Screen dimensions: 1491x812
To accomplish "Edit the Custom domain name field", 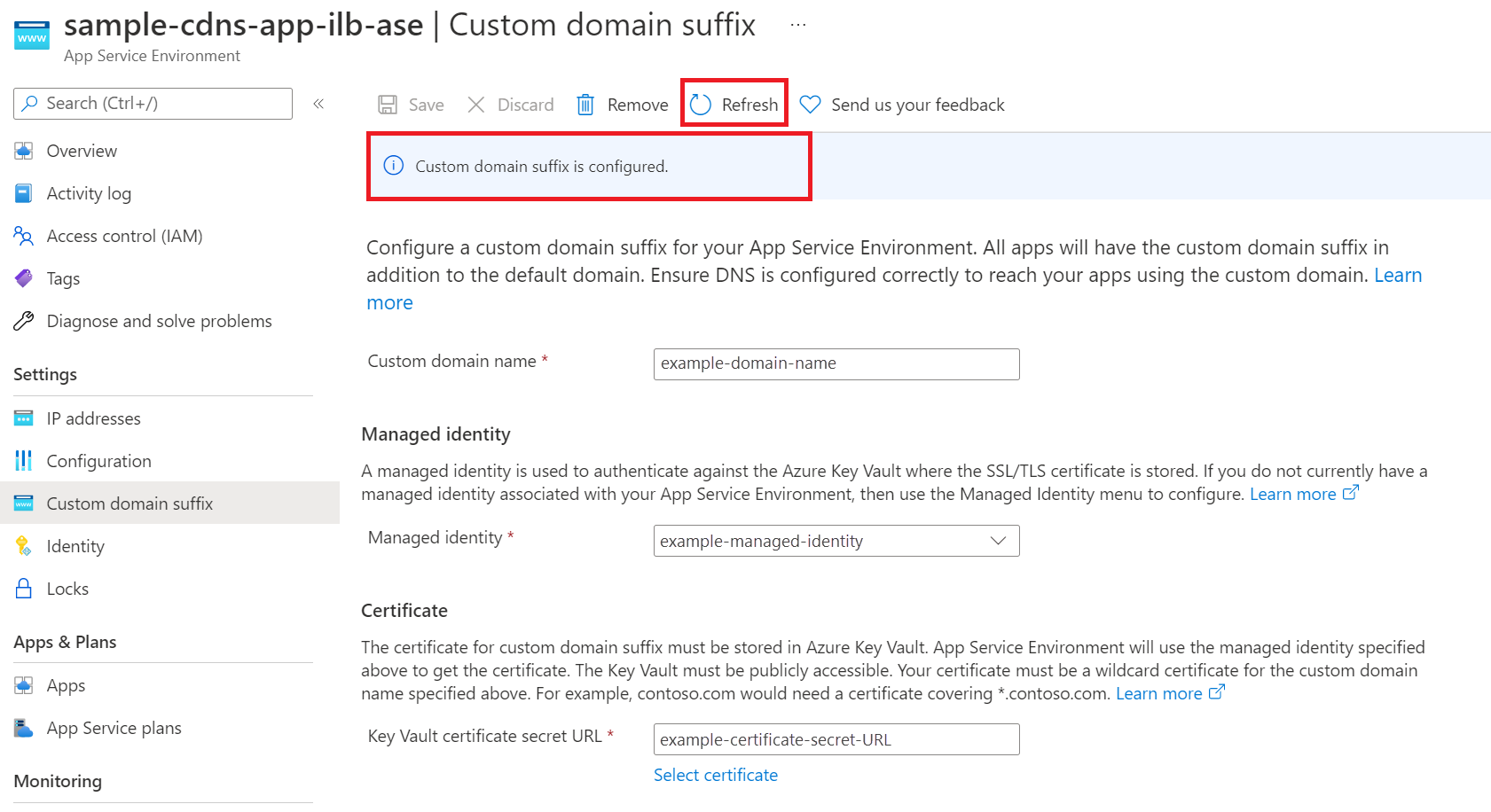I will pos(836,363).
